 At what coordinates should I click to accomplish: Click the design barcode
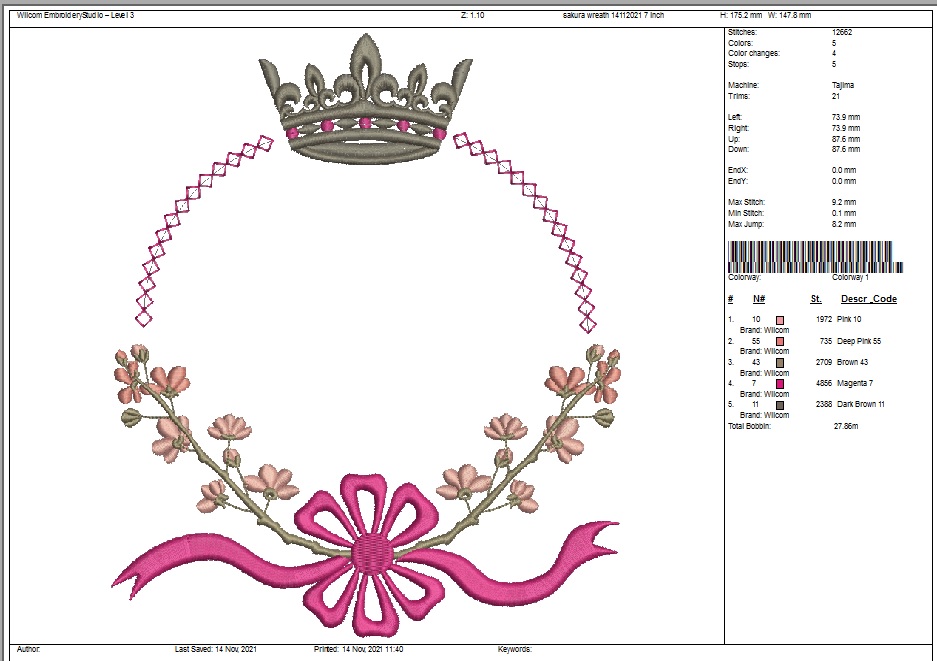815,257
